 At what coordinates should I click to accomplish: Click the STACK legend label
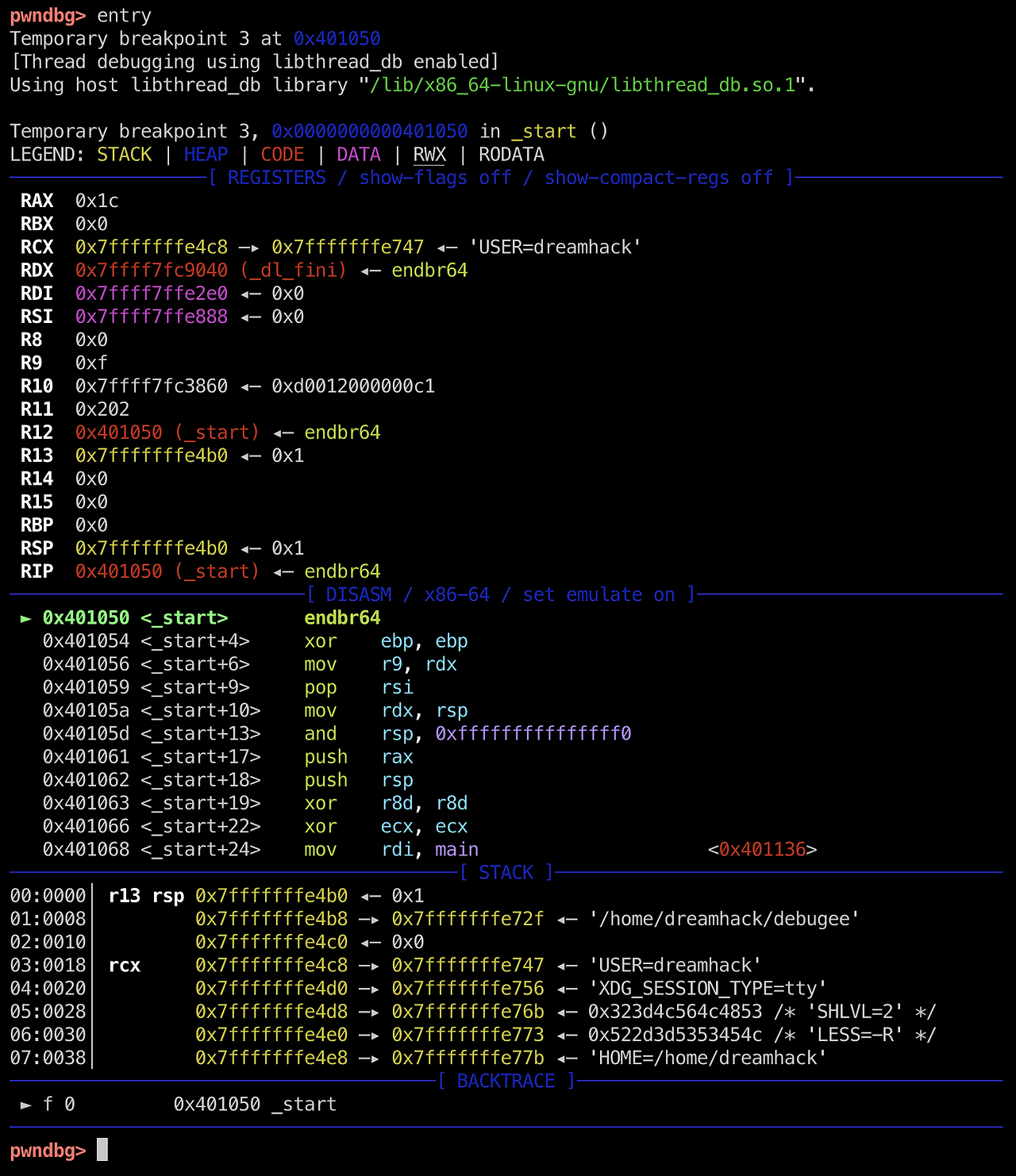tap(124, 155)
